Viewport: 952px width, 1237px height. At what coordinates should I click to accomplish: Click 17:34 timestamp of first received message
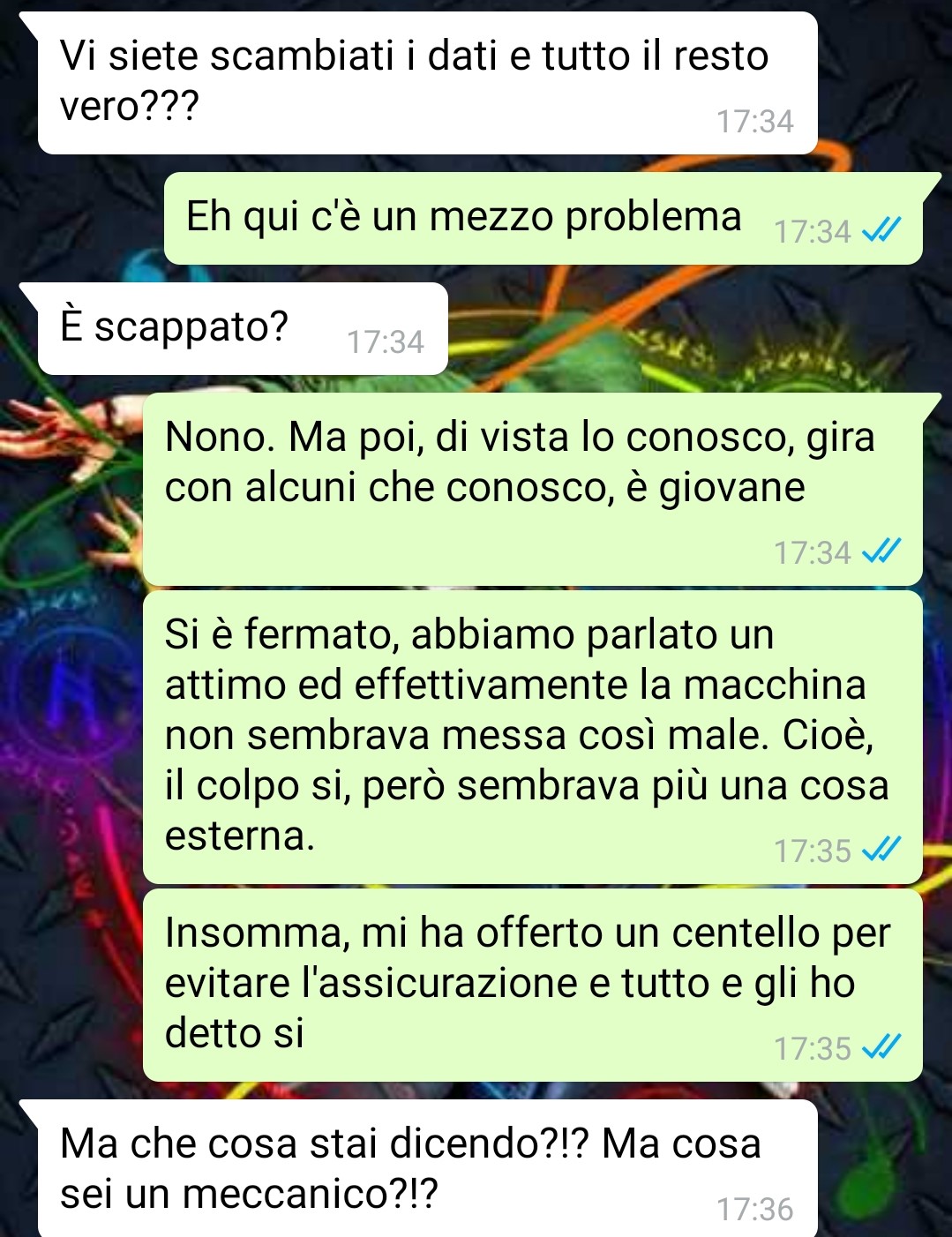tap(755, 122)
